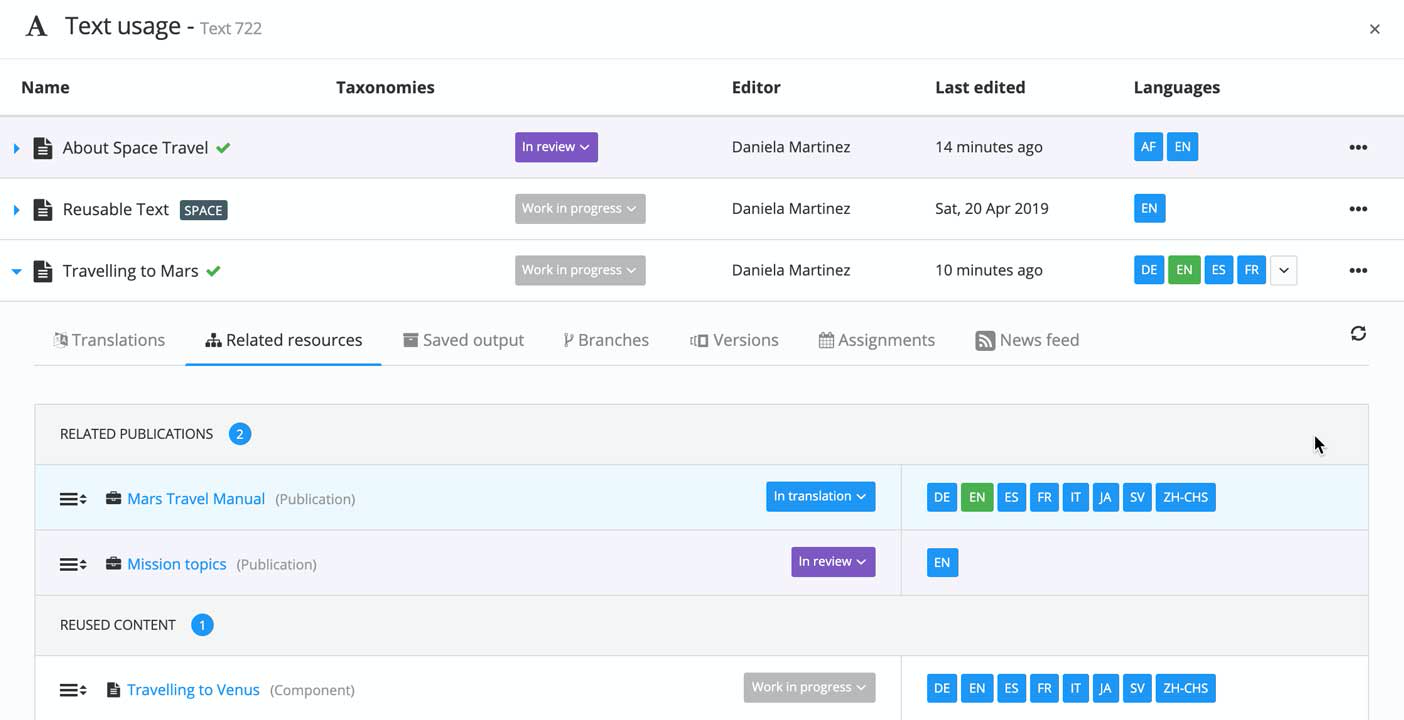The width and height of the screenshot is (1404, 720).
Task: Click the reorder handle for Travelling to Venus
Action: 73,690
